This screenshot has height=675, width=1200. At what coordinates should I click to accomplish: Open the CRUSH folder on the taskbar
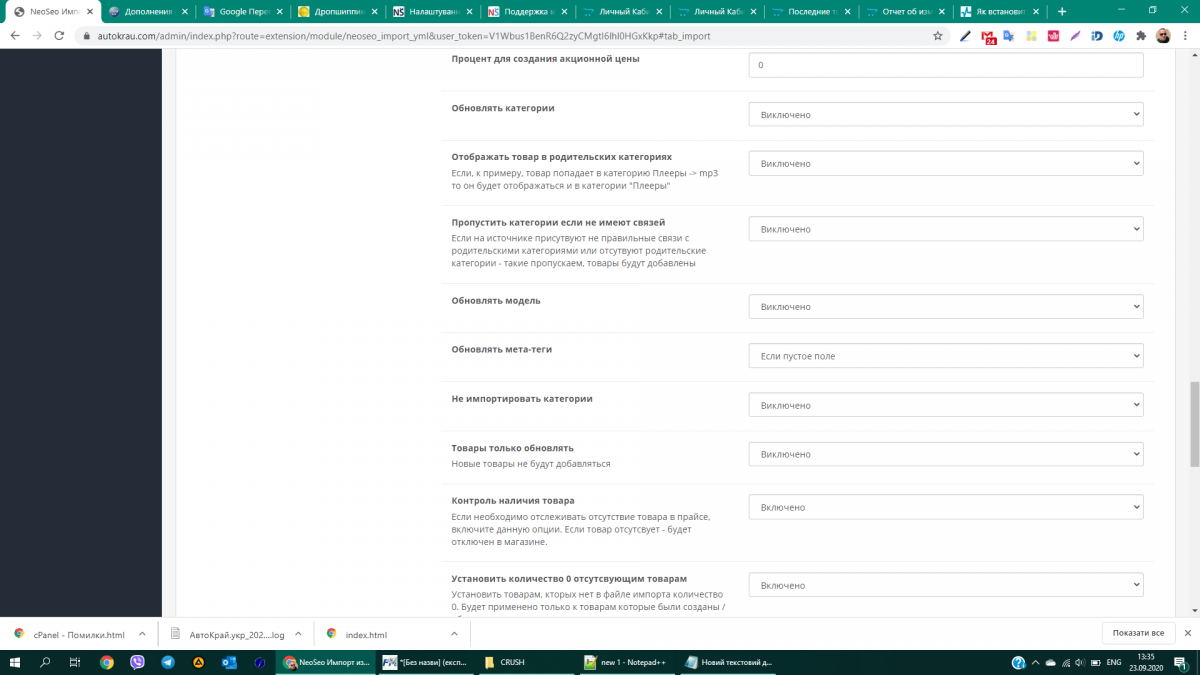click(526, 662)
